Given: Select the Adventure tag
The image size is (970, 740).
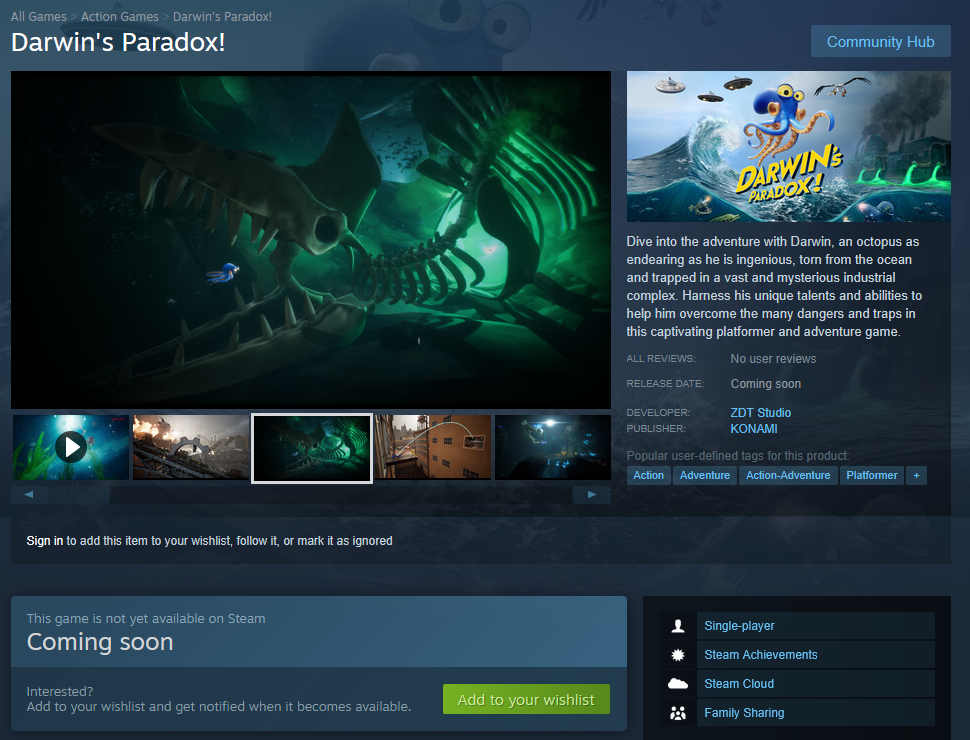Looking at the screenshot, I should 705,475.
